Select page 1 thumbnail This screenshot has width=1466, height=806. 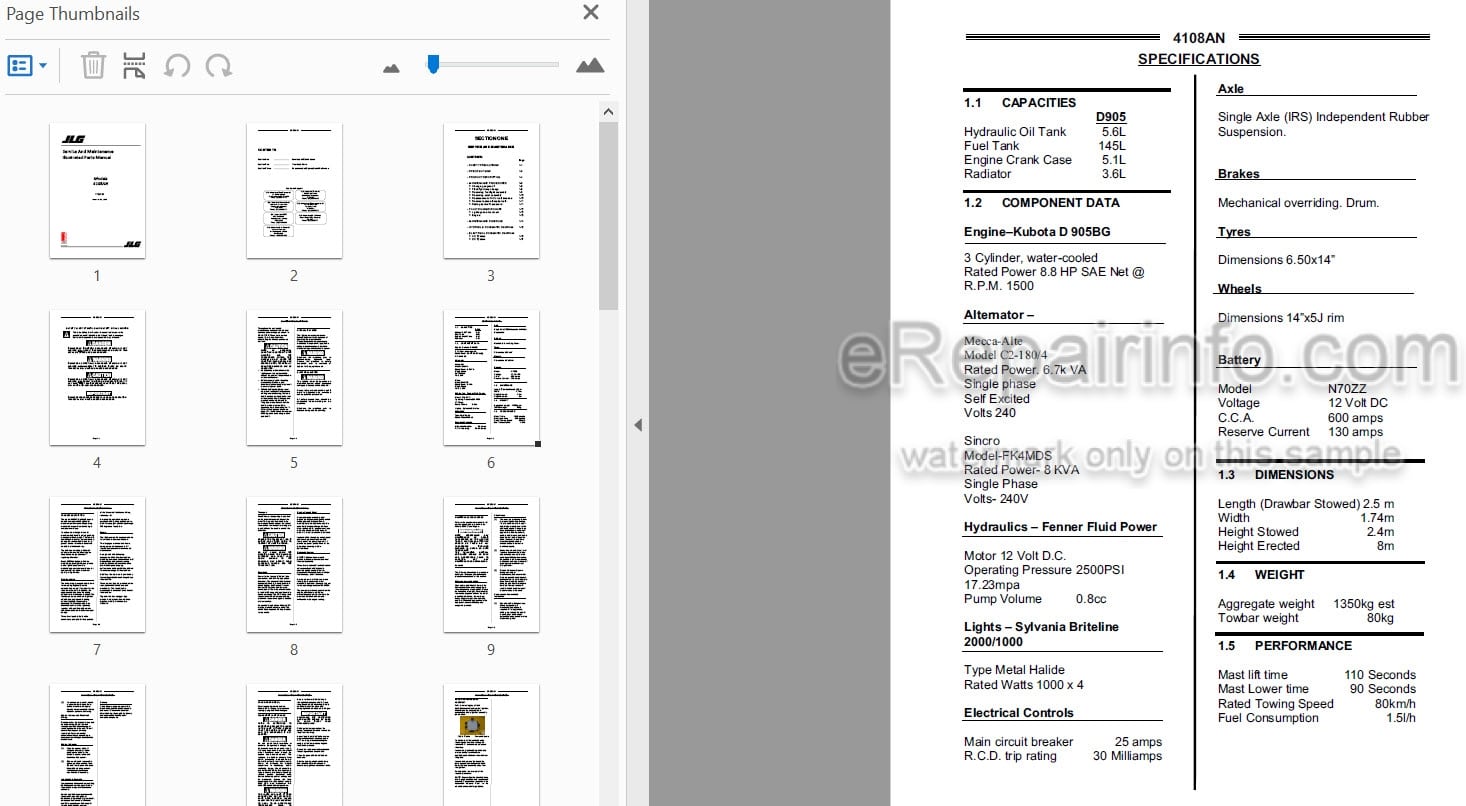[97, 191]
